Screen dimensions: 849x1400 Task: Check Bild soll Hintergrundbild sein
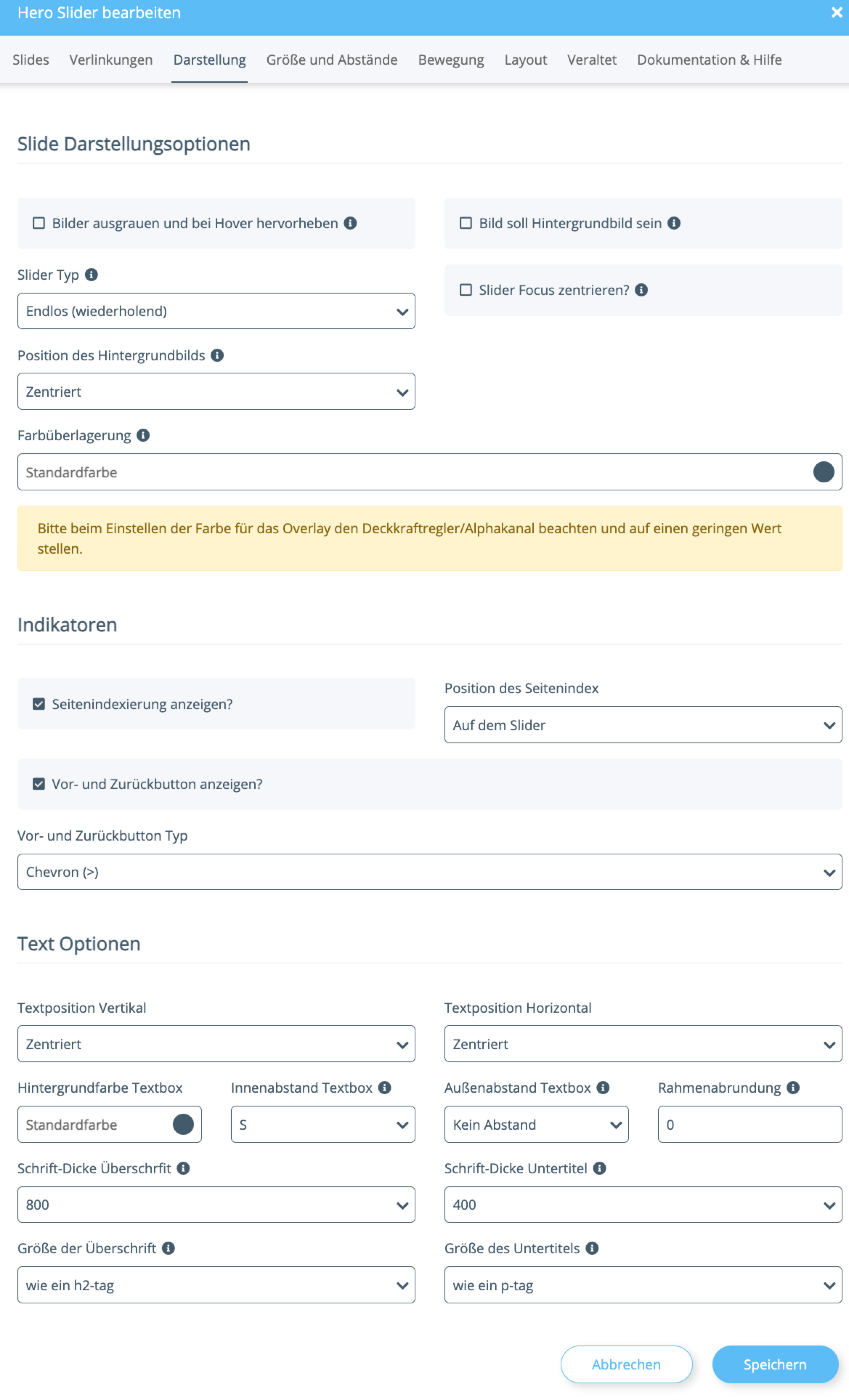[466, 223]
